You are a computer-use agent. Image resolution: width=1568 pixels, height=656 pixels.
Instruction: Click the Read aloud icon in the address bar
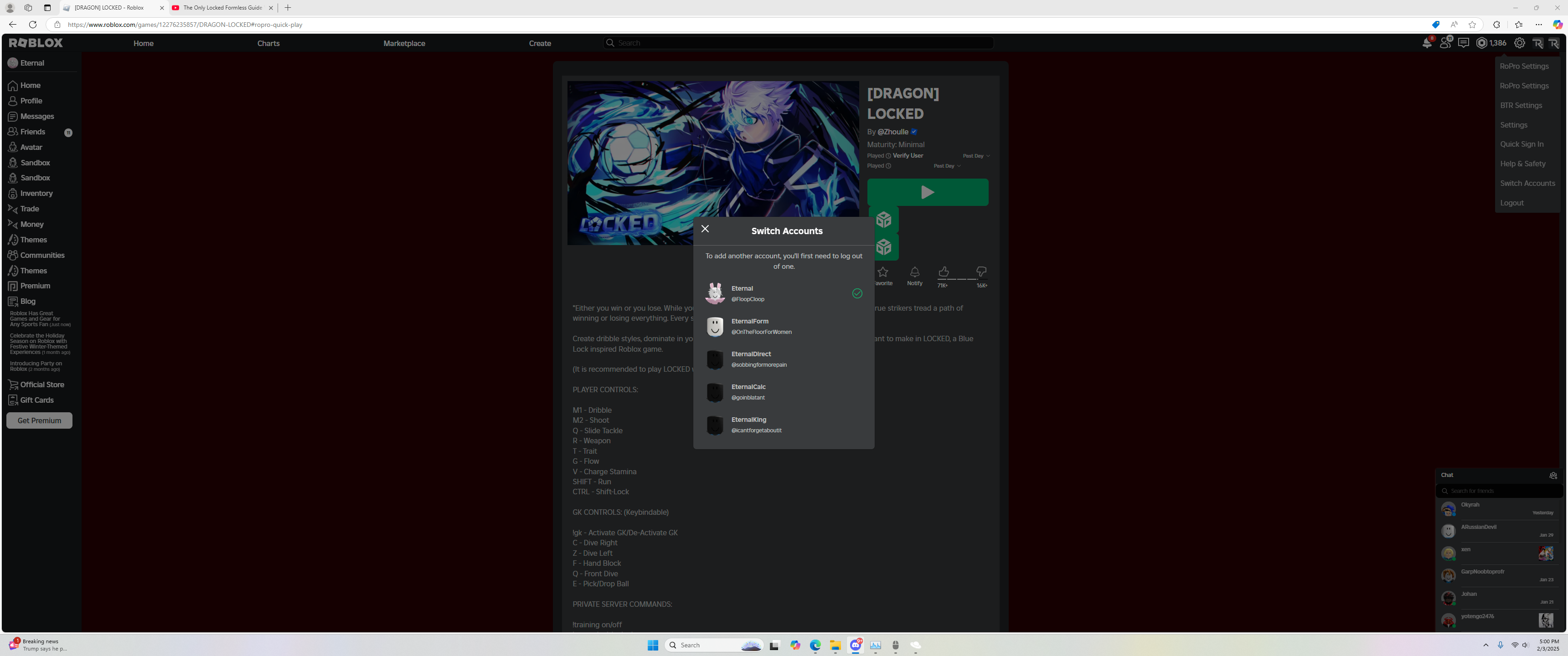1454,24
